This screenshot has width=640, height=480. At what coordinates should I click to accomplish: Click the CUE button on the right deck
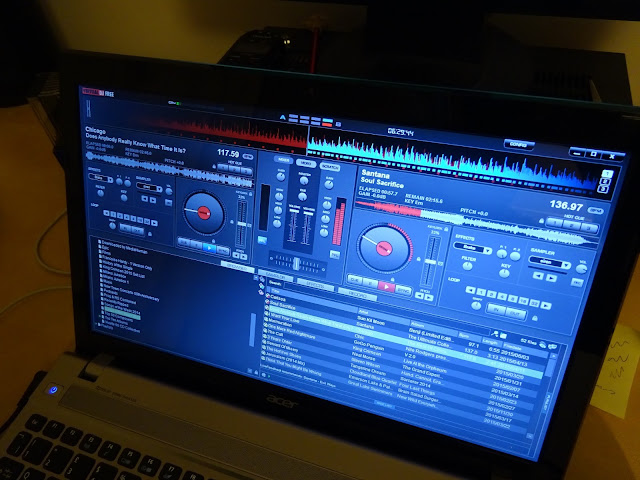(354, 280)
